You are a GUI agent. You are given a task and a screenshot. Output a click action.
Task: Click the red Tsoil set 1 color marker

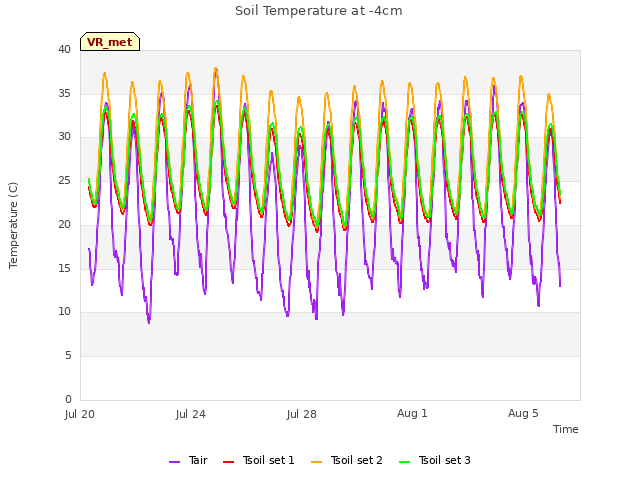point(228,462)
